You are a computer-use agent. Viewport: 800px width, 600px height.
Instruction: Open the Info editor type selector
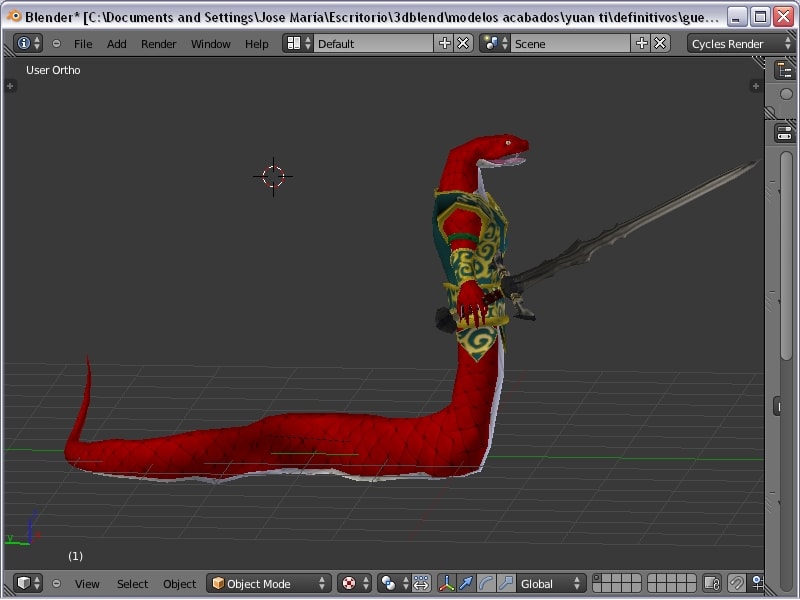[x=28, y=43]
